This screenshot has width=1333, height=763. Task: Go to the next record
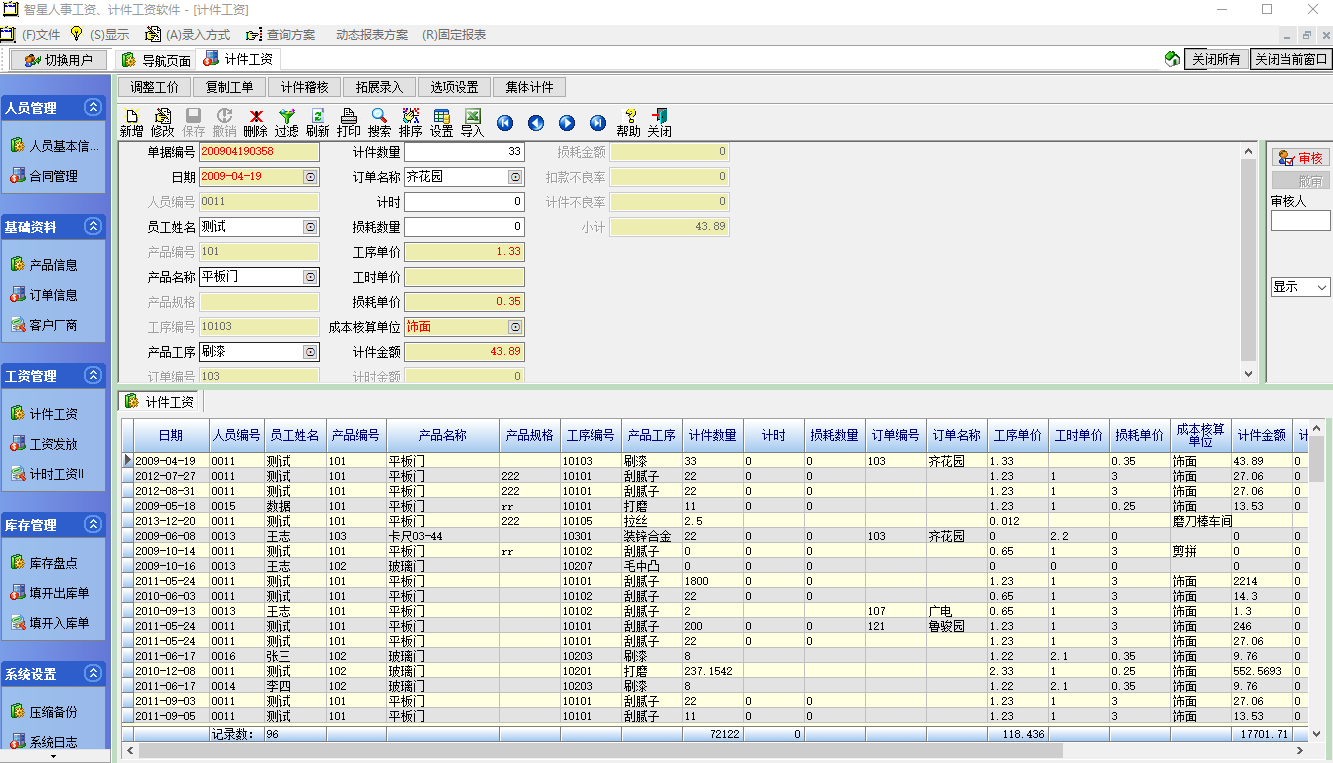pos(567,123)
